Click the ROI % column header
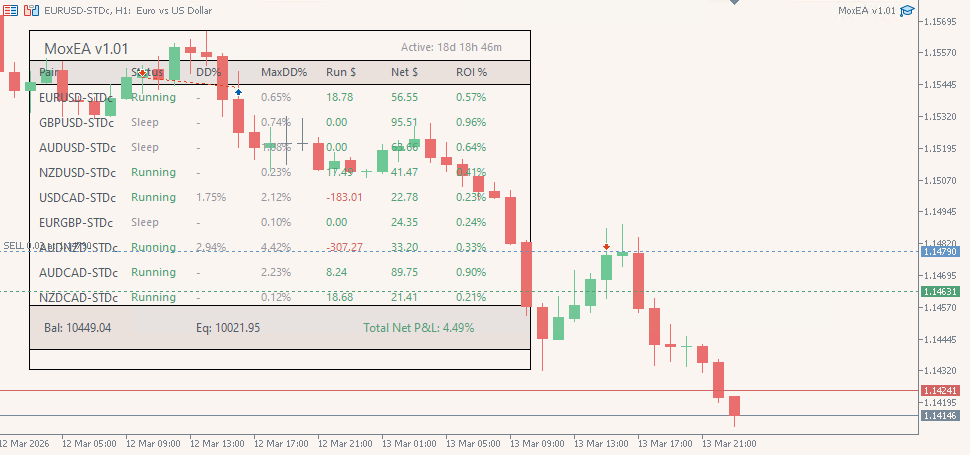The height and width of the screenshot is (455, 970). tap(471, 72)
